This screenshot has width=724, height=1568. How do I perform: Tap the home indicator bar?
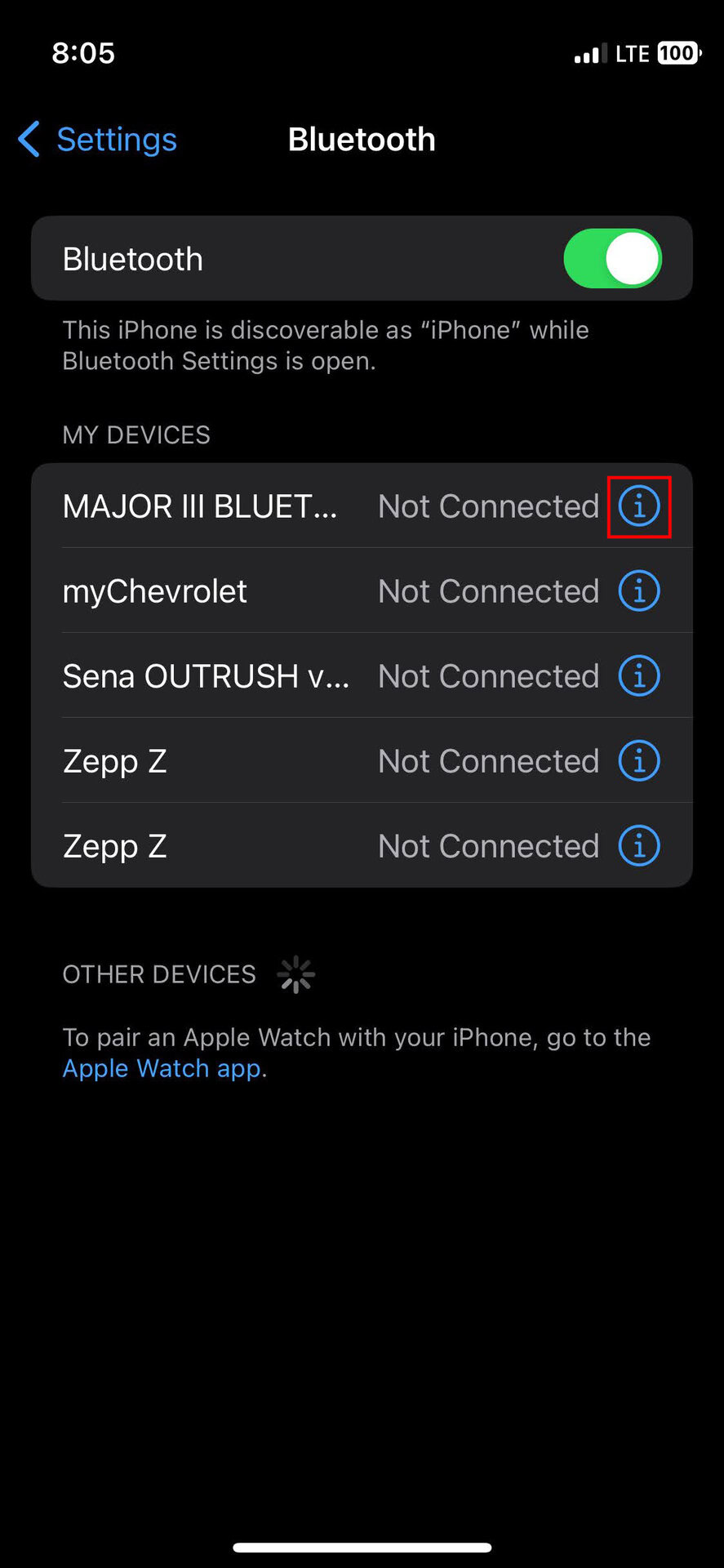pyautogui.click(x=362, y=1548)
